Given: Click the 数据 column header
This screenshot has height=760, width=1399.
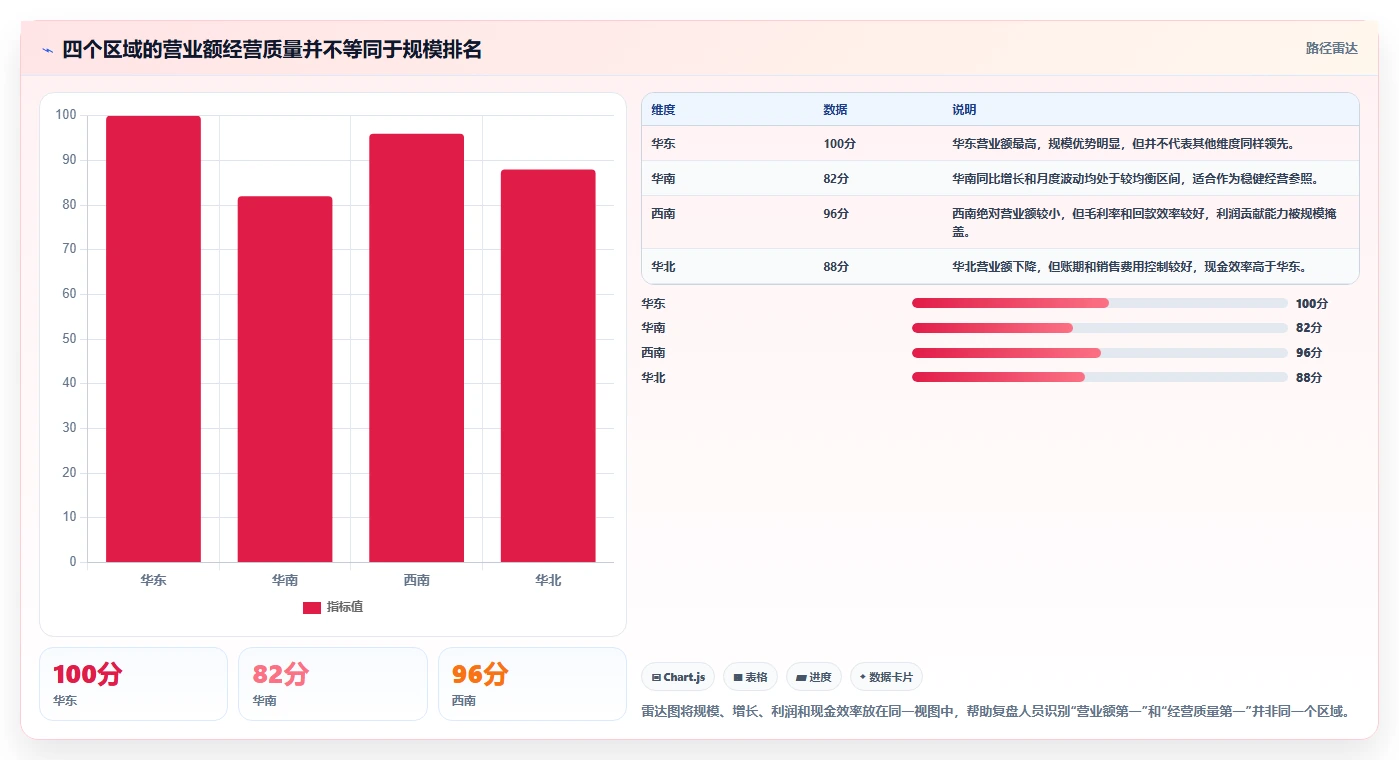Looking at the screenshot, I should click(835, 110).
